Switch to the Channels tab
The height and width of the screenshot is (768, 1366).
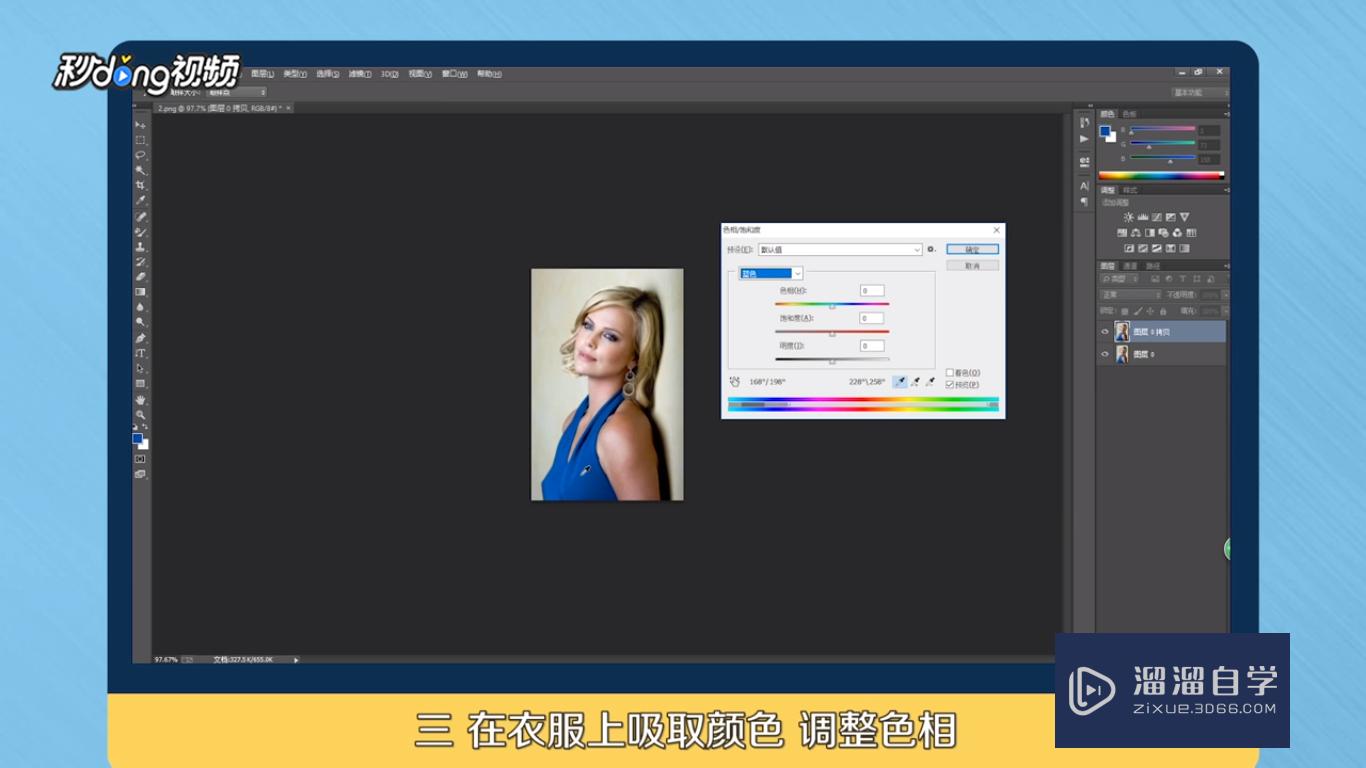coord(1130,266)
